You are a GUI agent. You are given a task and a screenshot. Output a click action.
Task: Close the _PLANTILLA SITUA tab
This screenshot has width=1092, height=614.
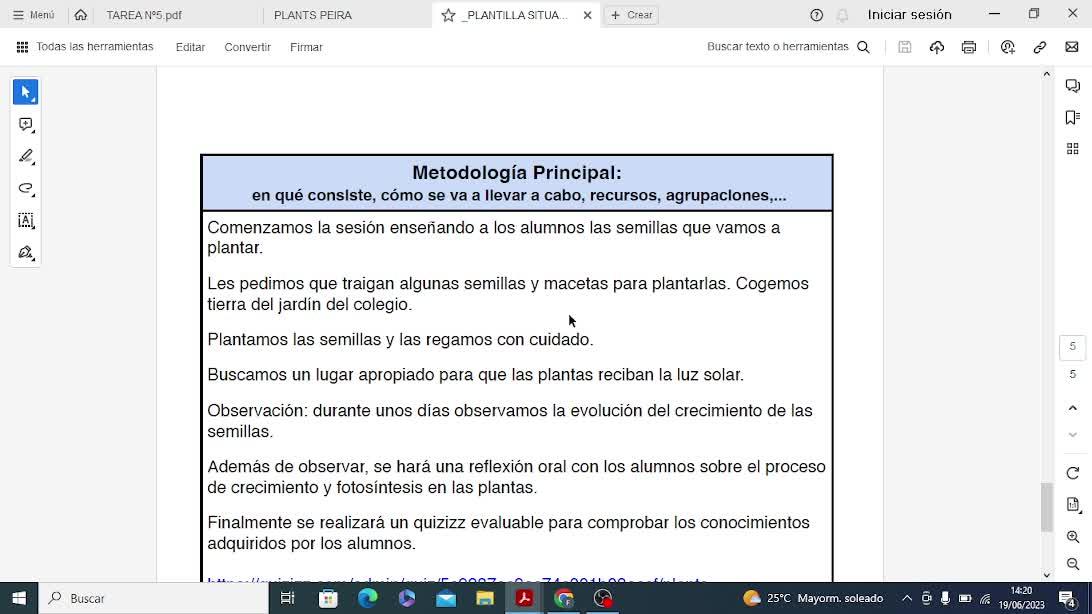[x=587, y=15]
